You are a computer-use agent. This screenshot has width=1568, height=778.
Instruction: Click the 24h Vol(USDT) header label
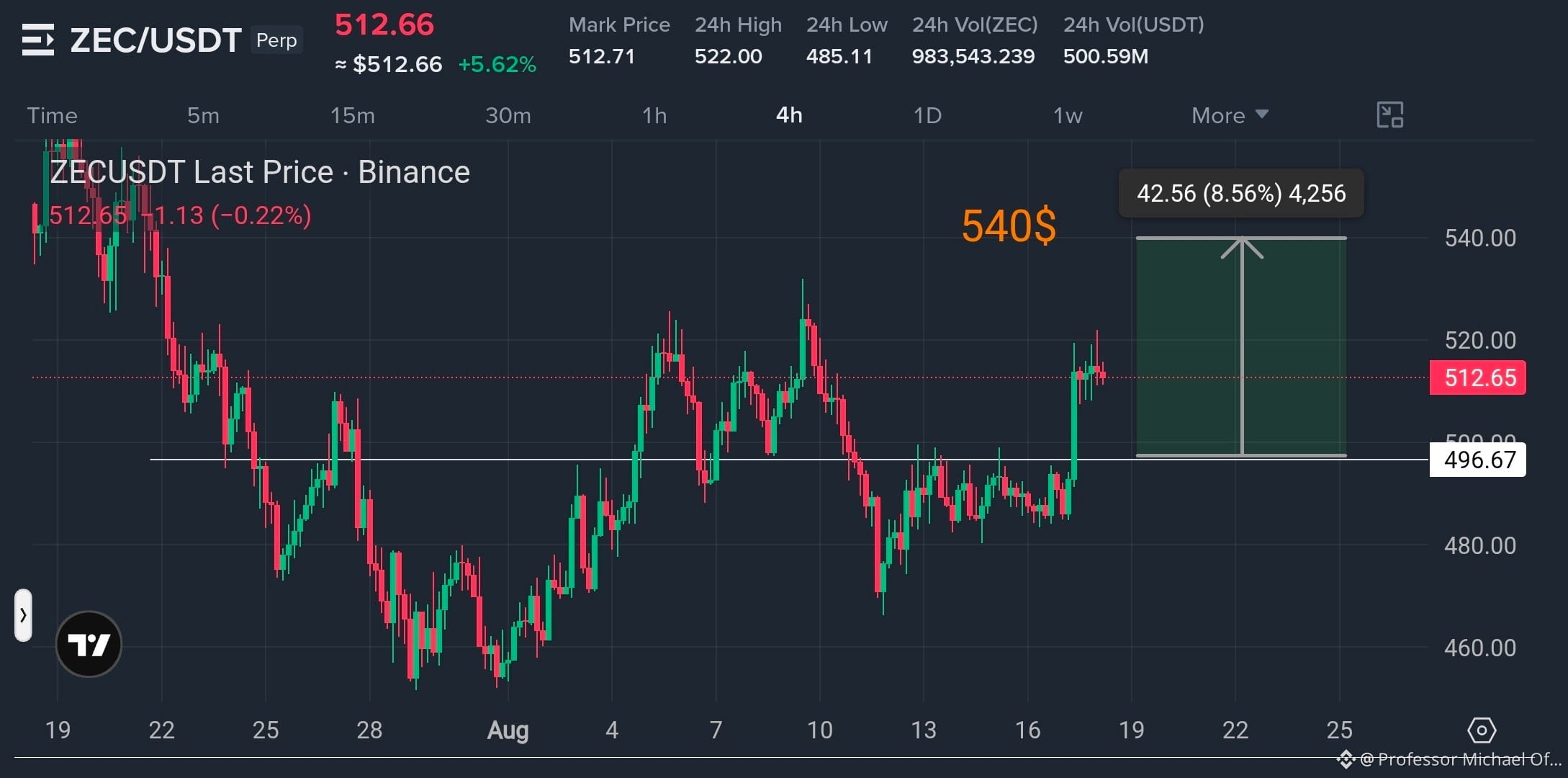(1134, 24)
